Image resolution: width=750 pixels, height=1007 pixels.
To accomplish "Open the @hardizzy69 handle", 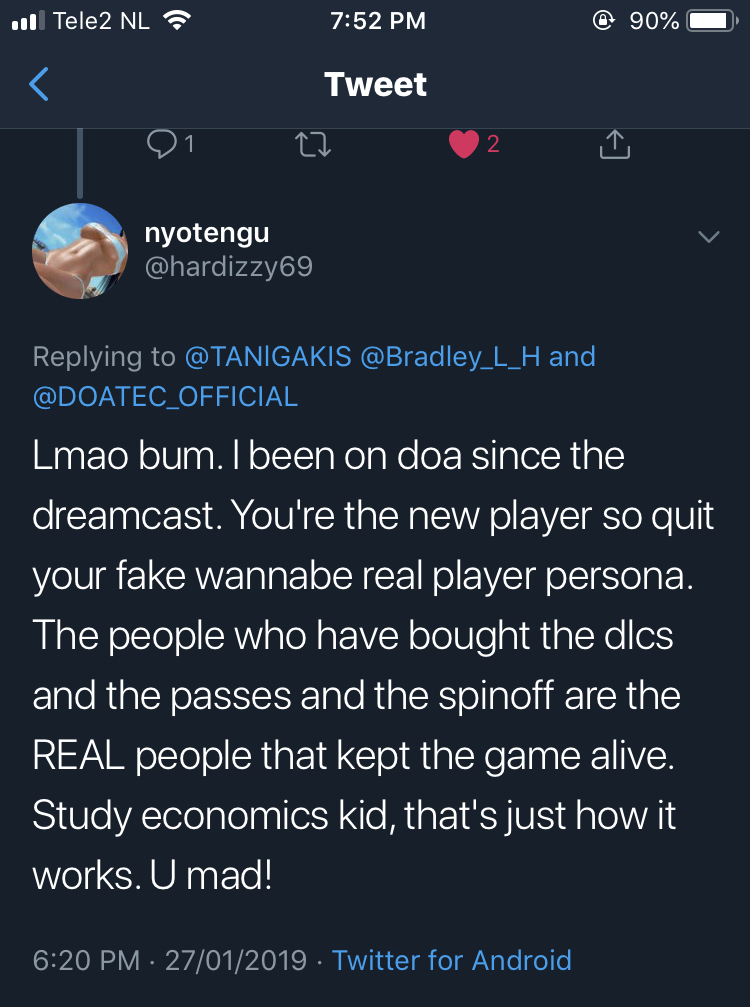I will pos(229,266).
